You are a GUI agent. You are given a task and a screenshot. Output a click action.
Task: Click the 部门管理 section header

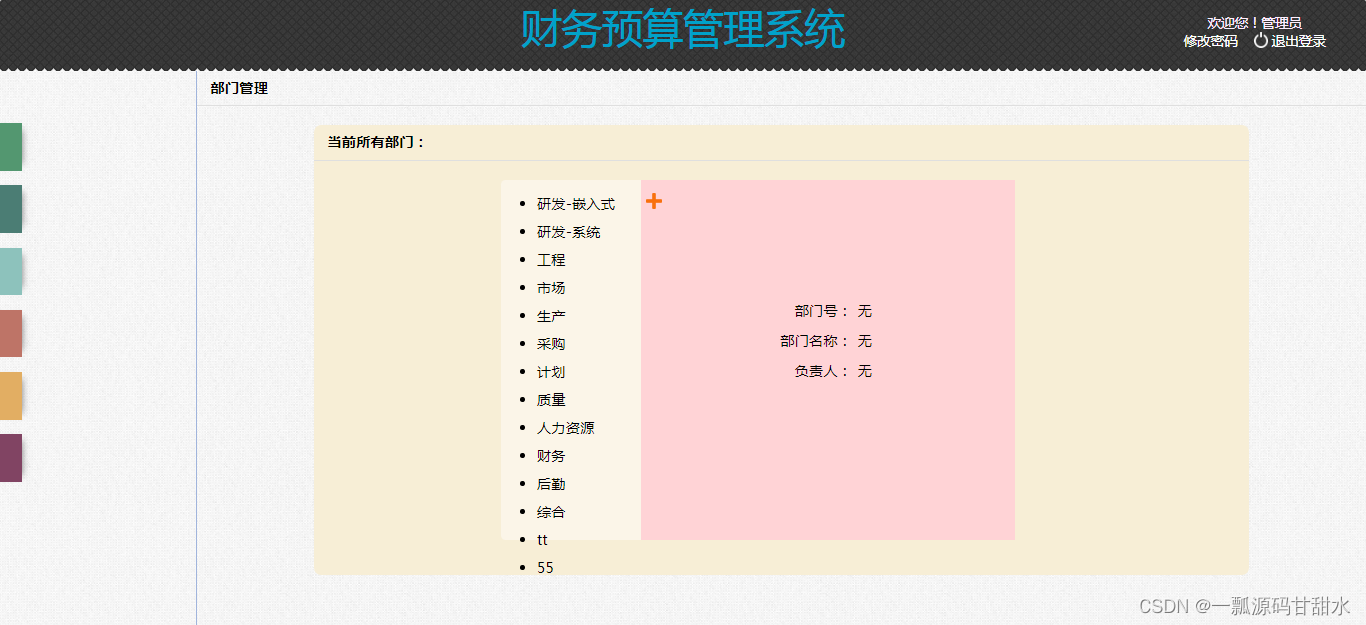(x=237, y=88)
